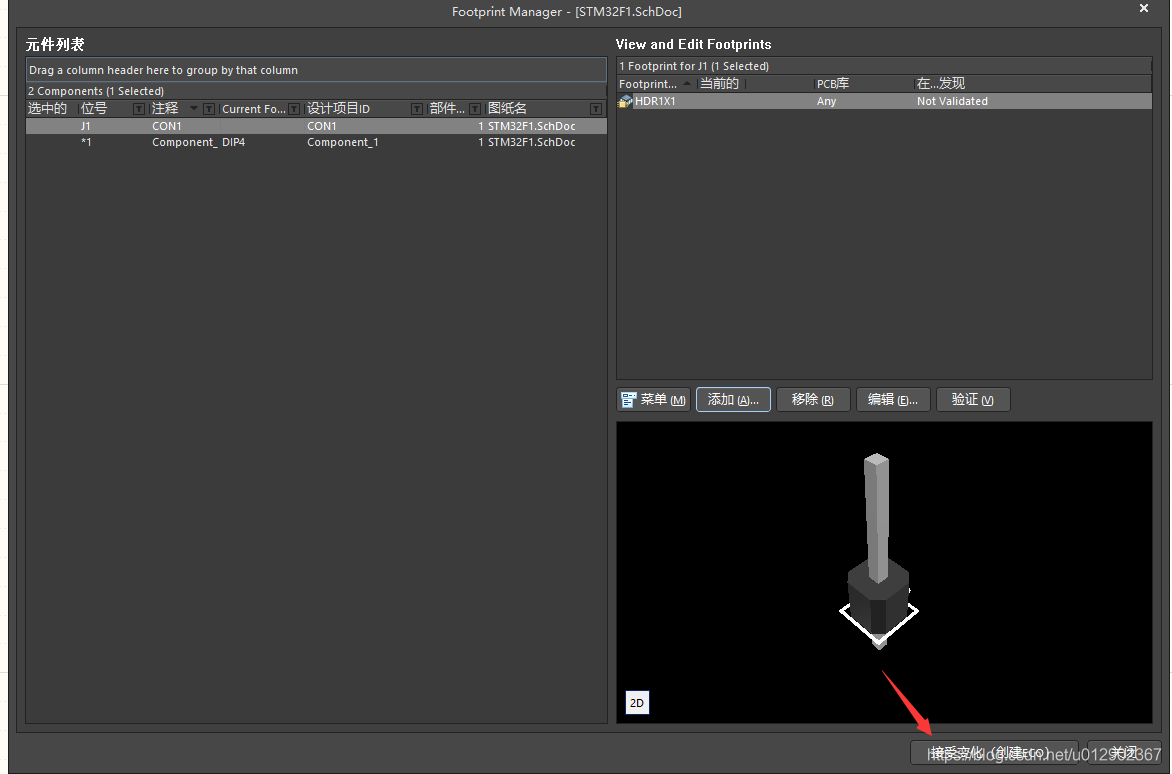1172x774 pixels.
Task: Open the 编辑 (E)... edit footprint dialog
Action: click(893, 400)
